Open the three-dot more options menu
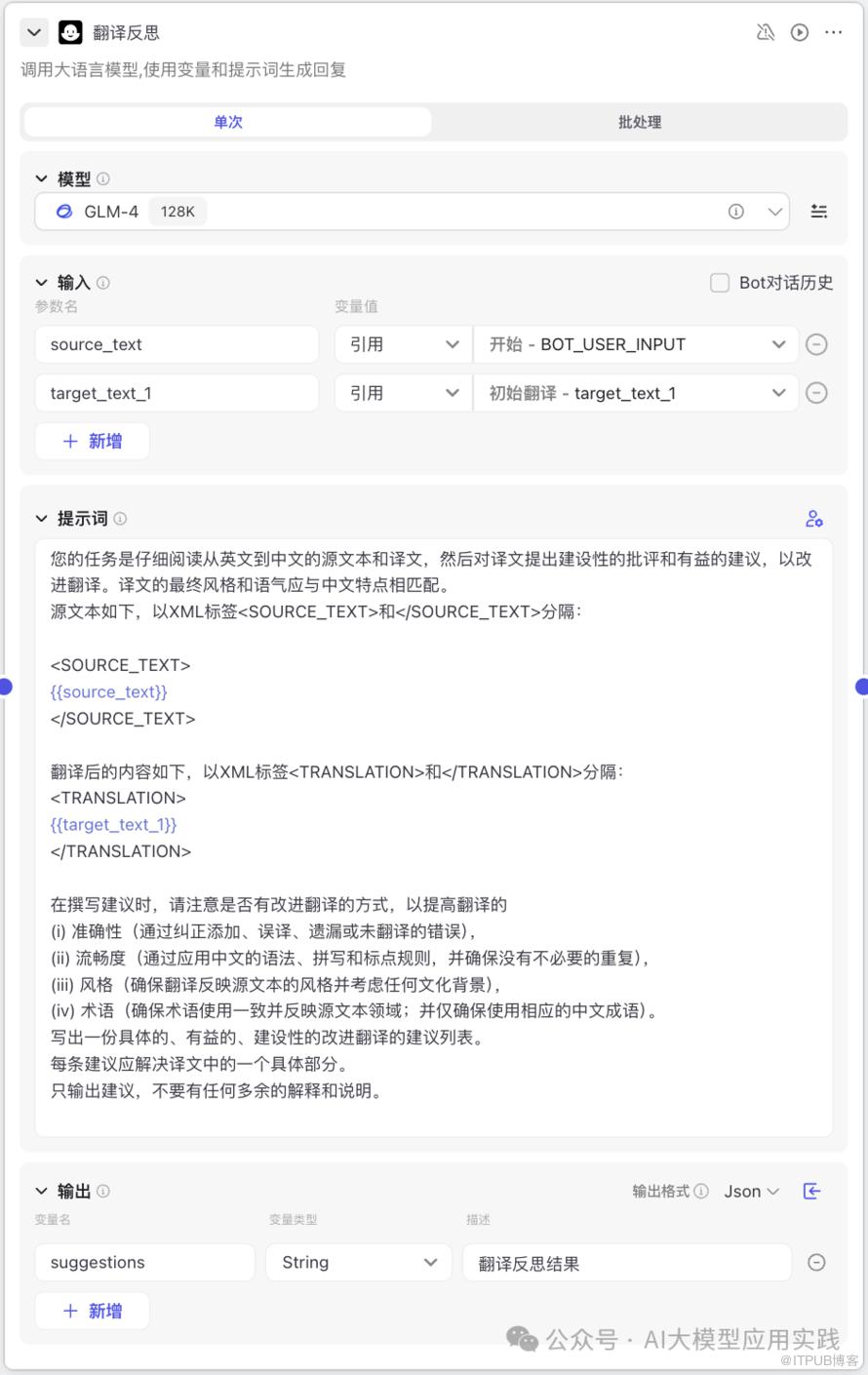 (x=833, y=32)
